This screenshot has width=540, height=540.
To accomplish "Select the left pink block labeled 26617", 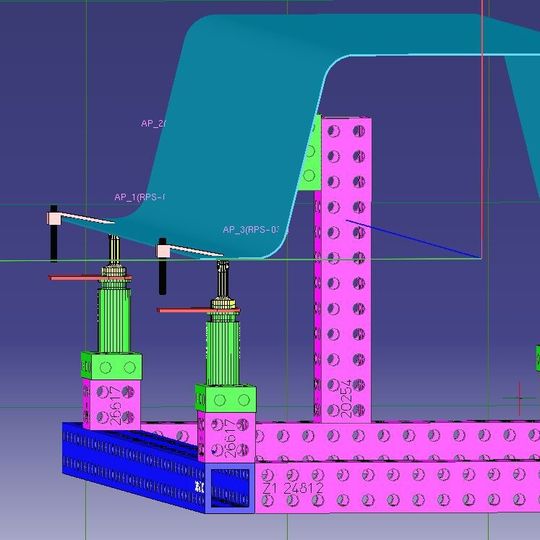I will pos(111,405).
